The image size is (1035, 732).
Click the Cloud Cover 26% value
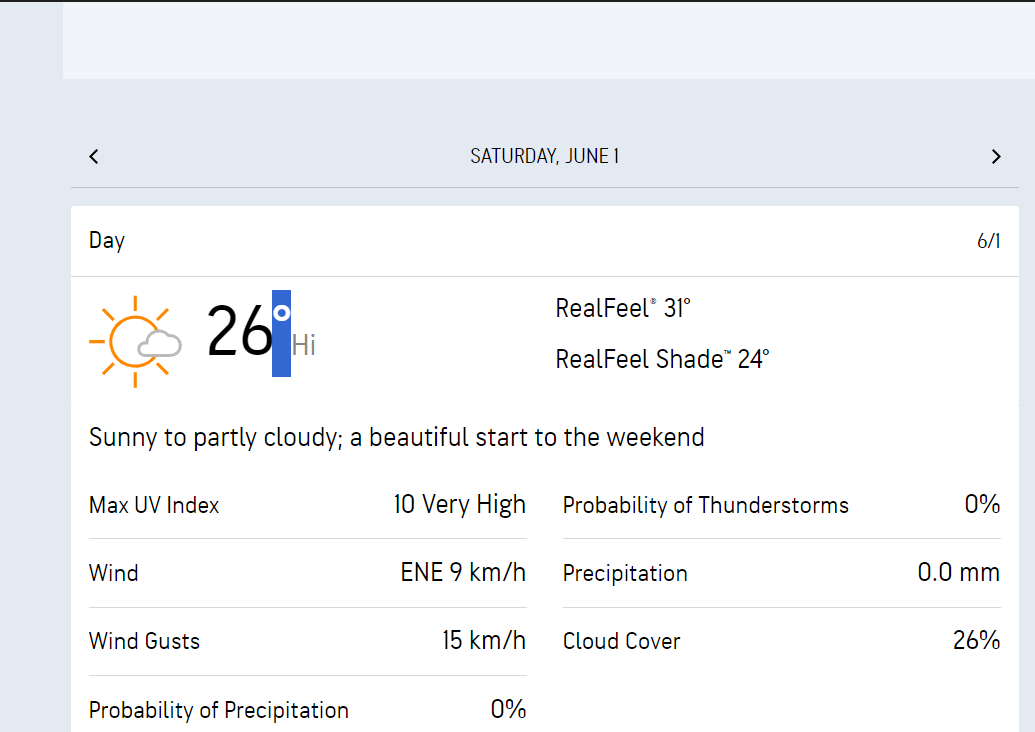(976, 641)
